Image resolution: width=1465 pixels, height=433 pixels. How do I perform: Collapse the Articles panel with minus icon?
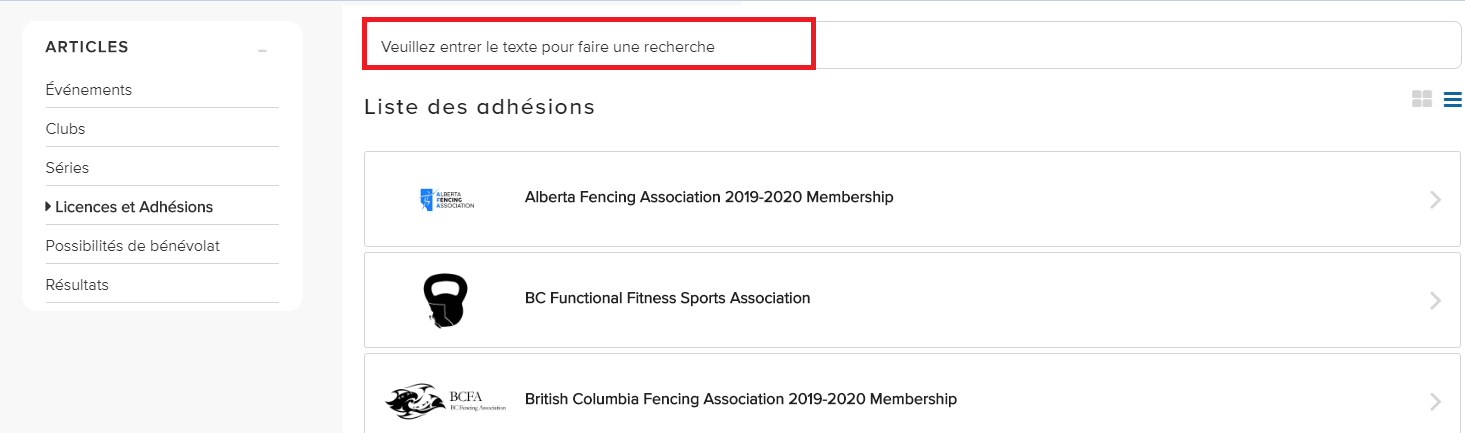coord(262,49)
